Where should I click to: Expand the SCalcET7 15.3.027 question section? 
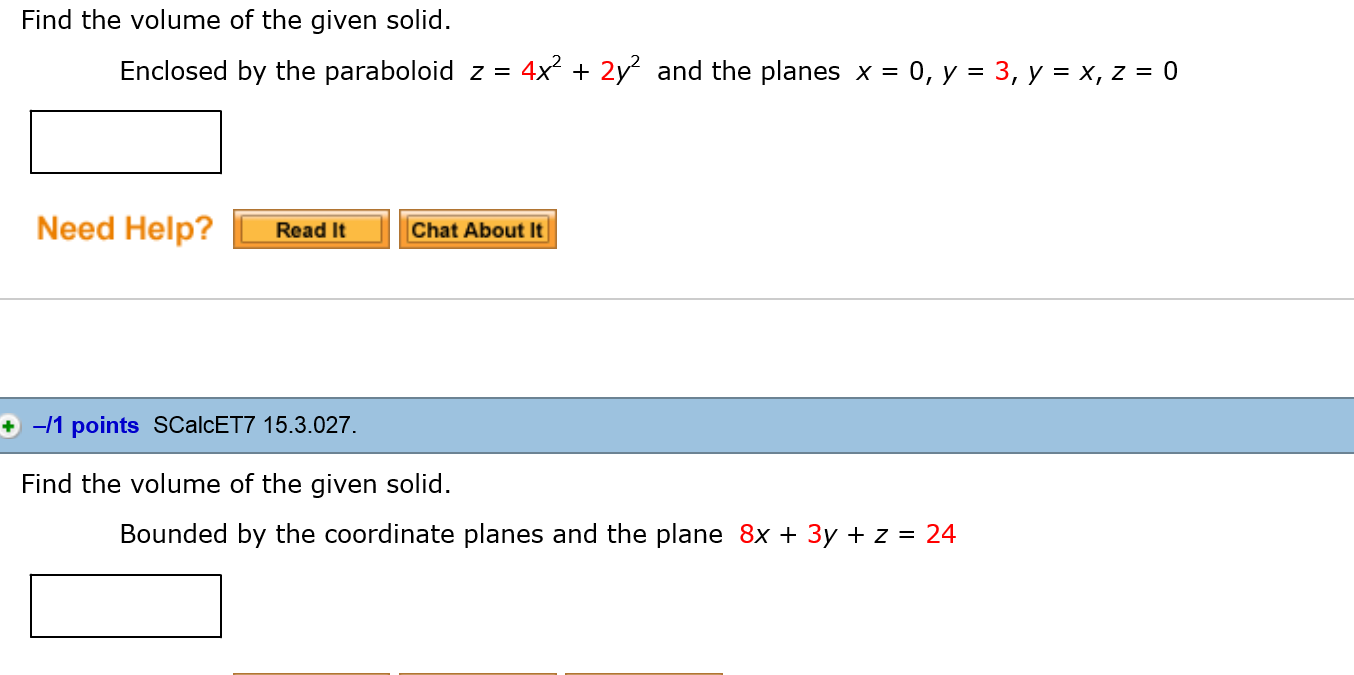pos(10,425)
